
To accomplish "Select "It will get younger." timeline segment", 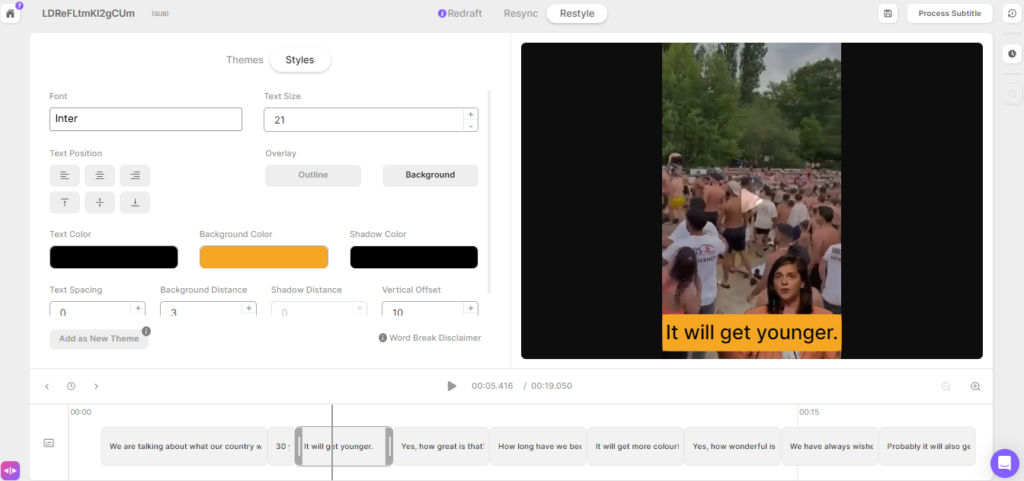I will 344,446.
